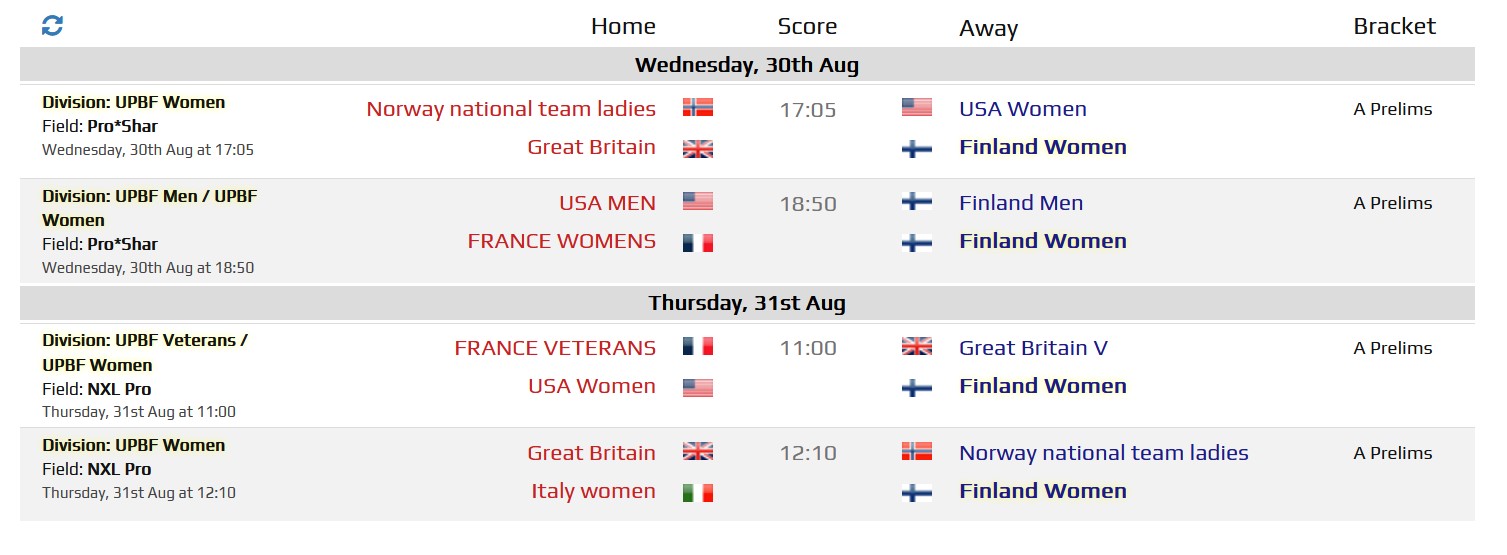Click the USA flag next to USA Women away

coord(917,108)
